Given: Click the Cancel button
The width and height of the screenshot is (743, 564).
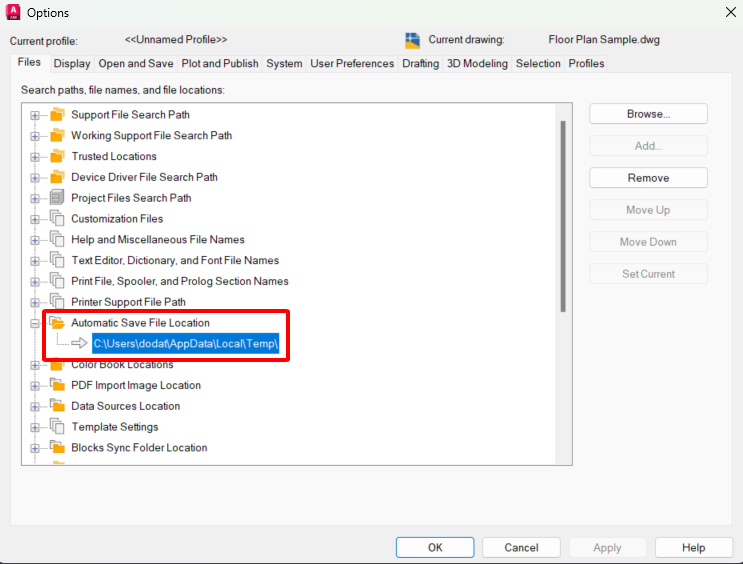Looking at the screenshot, I should click(521, 547).
